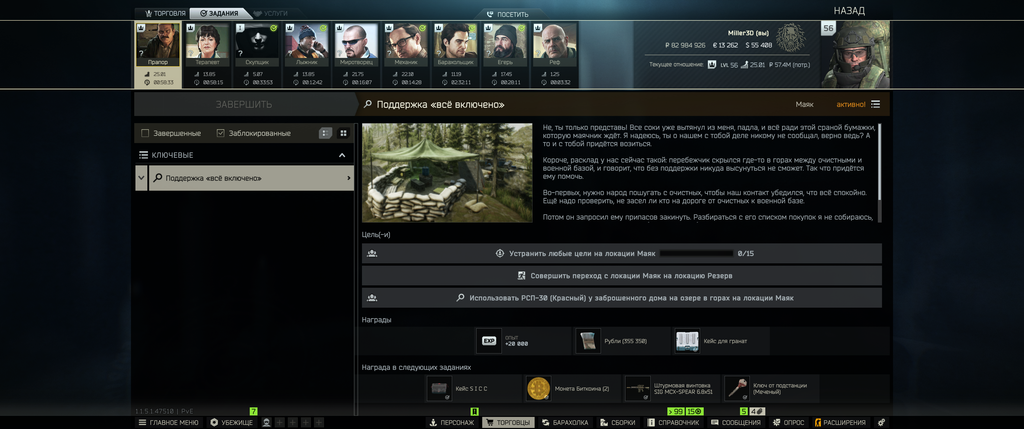Open the УСЛУГИ tab
The height and width of the screenshot is (429, 1024).
[x=270, y=13]
